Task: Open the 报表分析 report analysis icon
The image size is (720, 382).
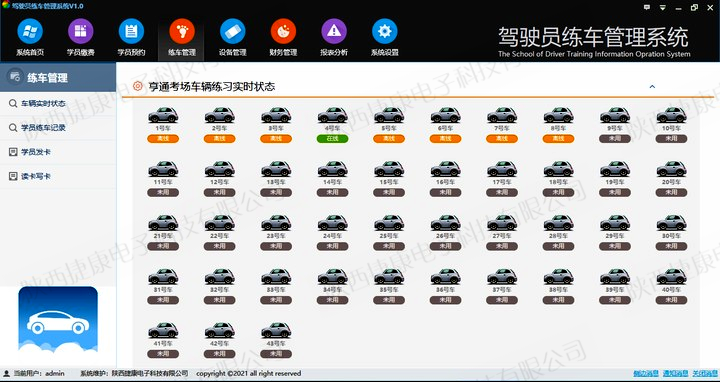Action: point(334,32)
